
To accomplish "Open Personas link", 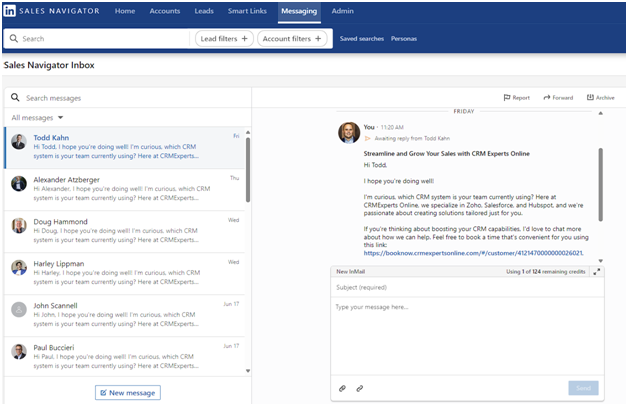I will tap(404, 39).
